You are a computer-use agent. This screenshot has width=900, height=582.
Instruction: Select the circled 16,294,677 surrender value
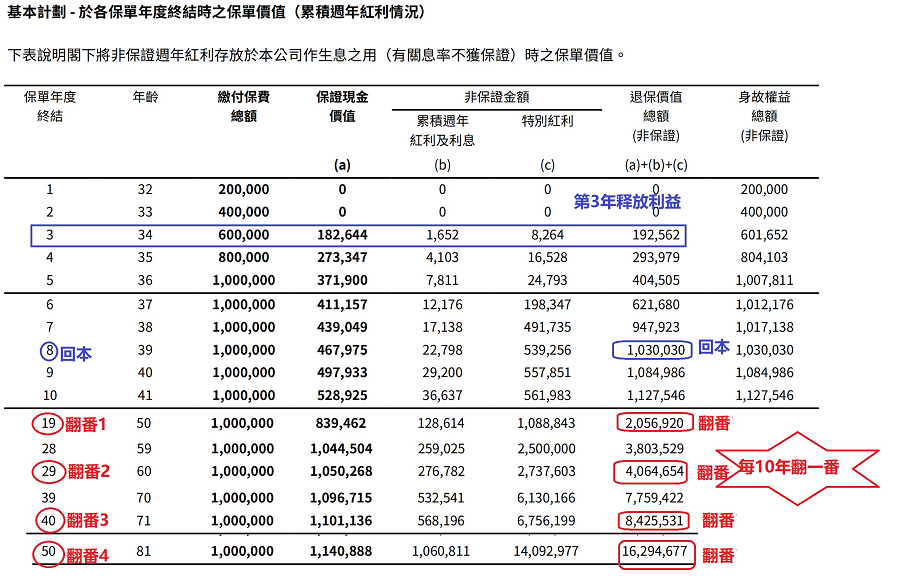tap(655, 552)
